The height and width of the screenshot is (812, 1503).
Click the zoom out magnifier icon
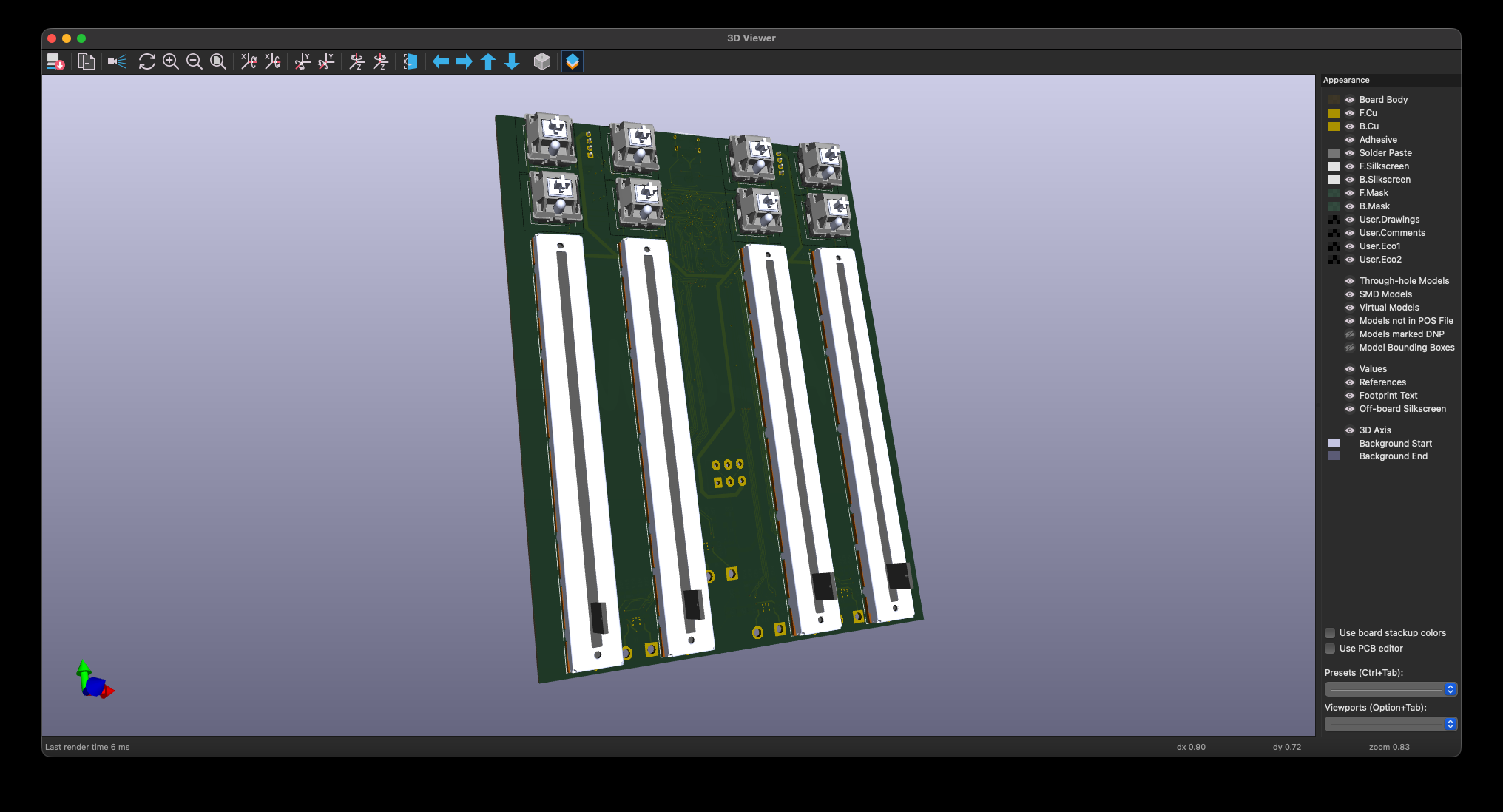[195, 61]
